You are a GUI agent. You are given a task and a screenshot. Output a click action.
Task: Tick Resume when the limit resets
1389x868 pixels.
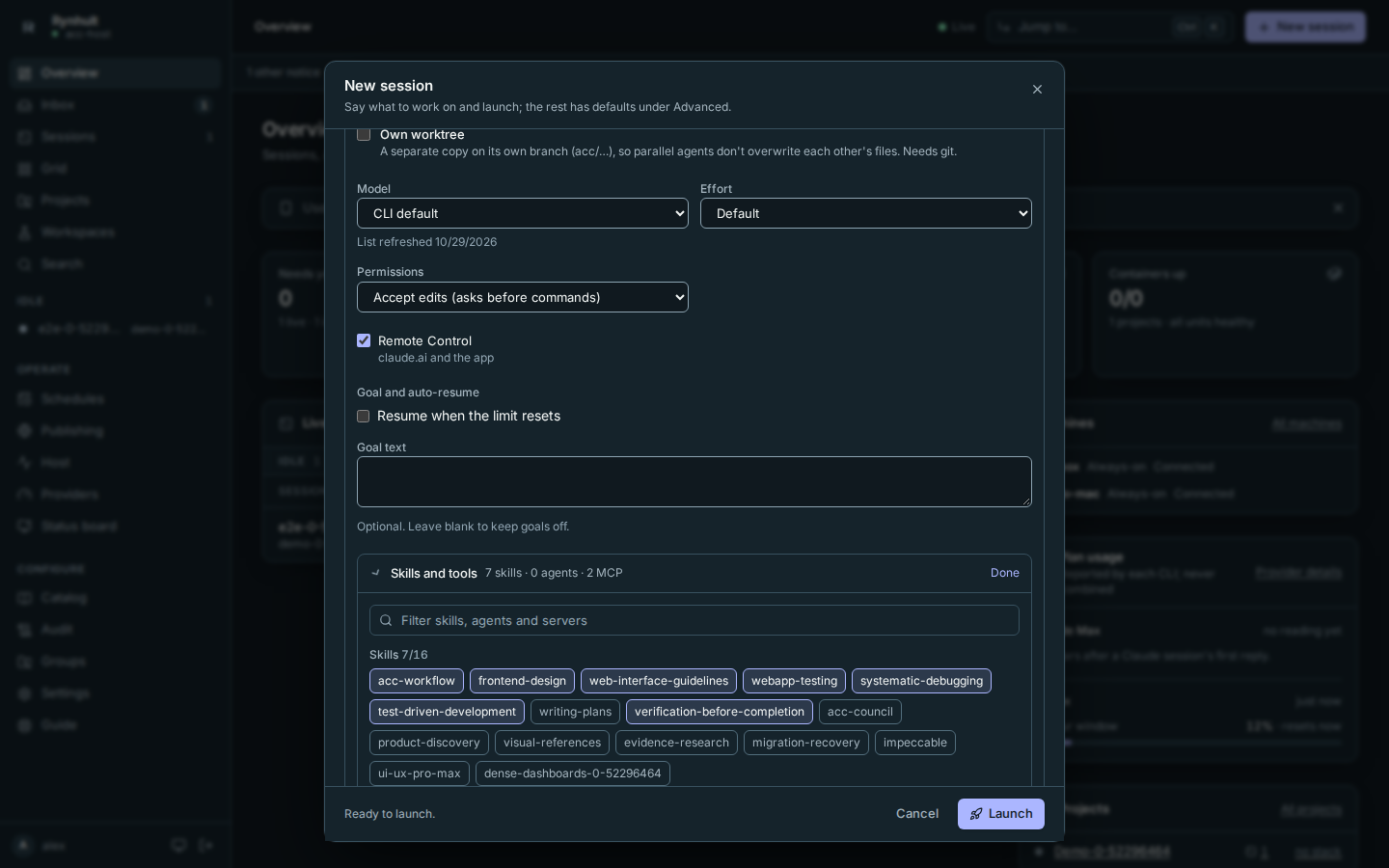(x=364, y=417)
